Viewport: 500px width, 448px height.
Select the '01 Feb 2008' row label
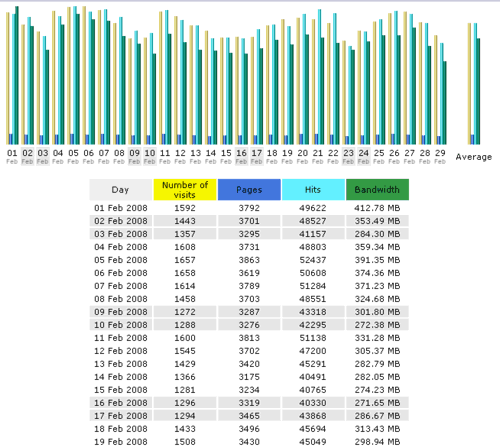point(121,208)
